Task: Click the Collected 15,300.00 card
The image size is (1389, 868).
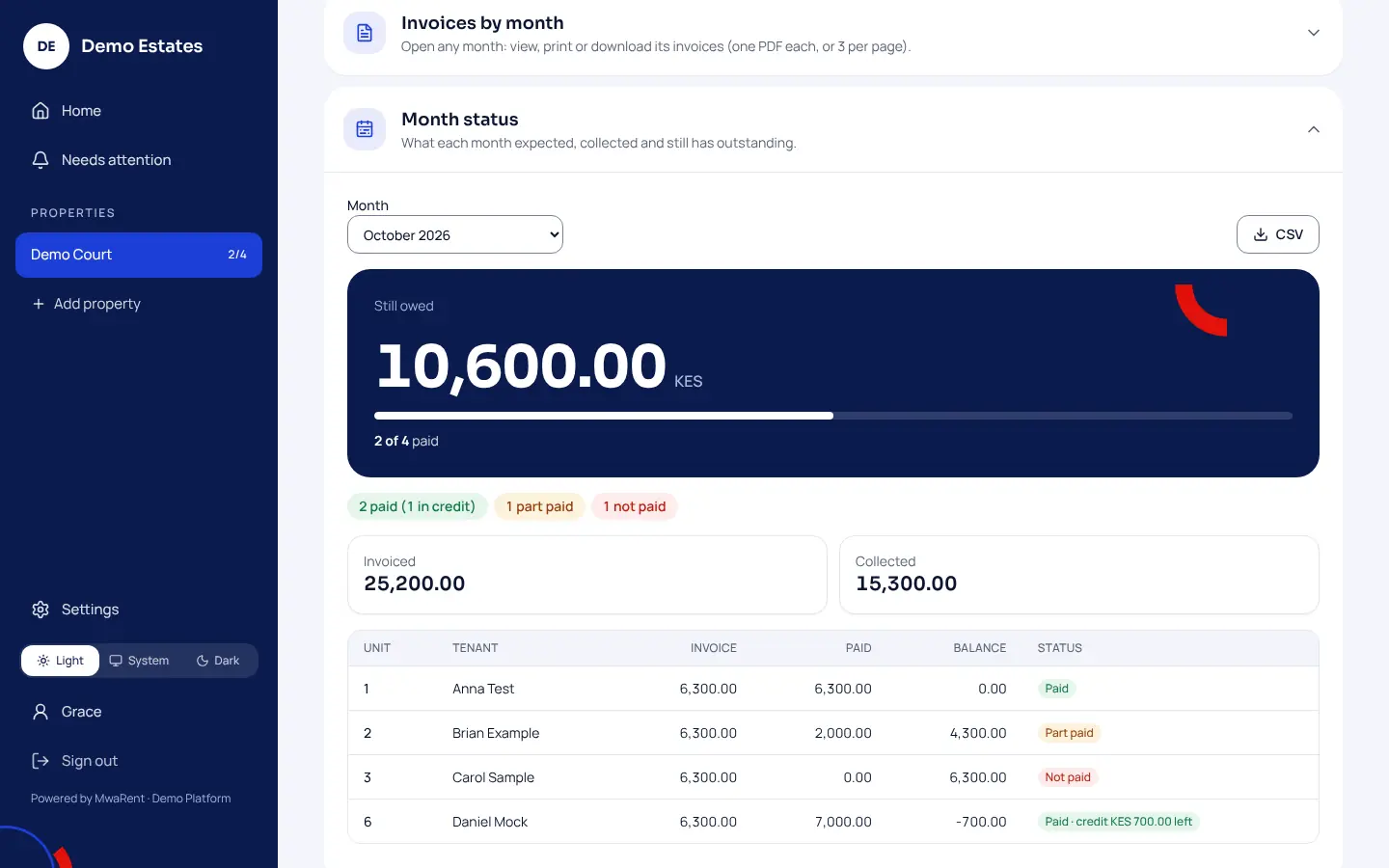Action: click(1079, 575)
